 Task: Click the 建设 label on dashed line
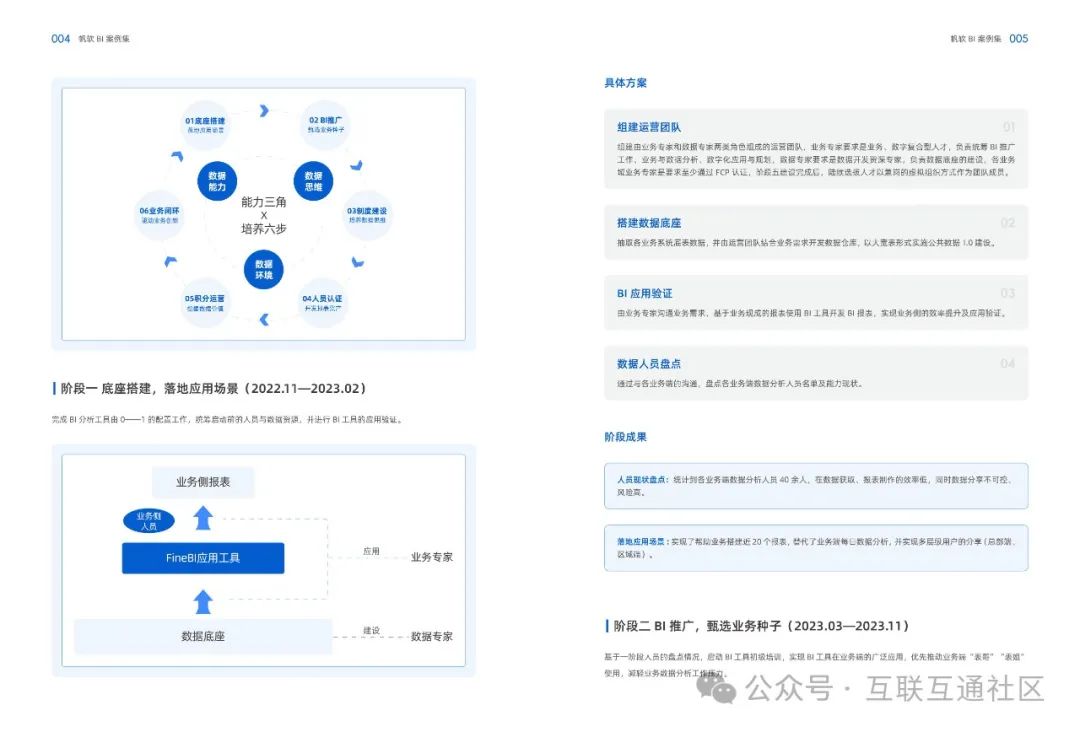click(x=371, y=630)
